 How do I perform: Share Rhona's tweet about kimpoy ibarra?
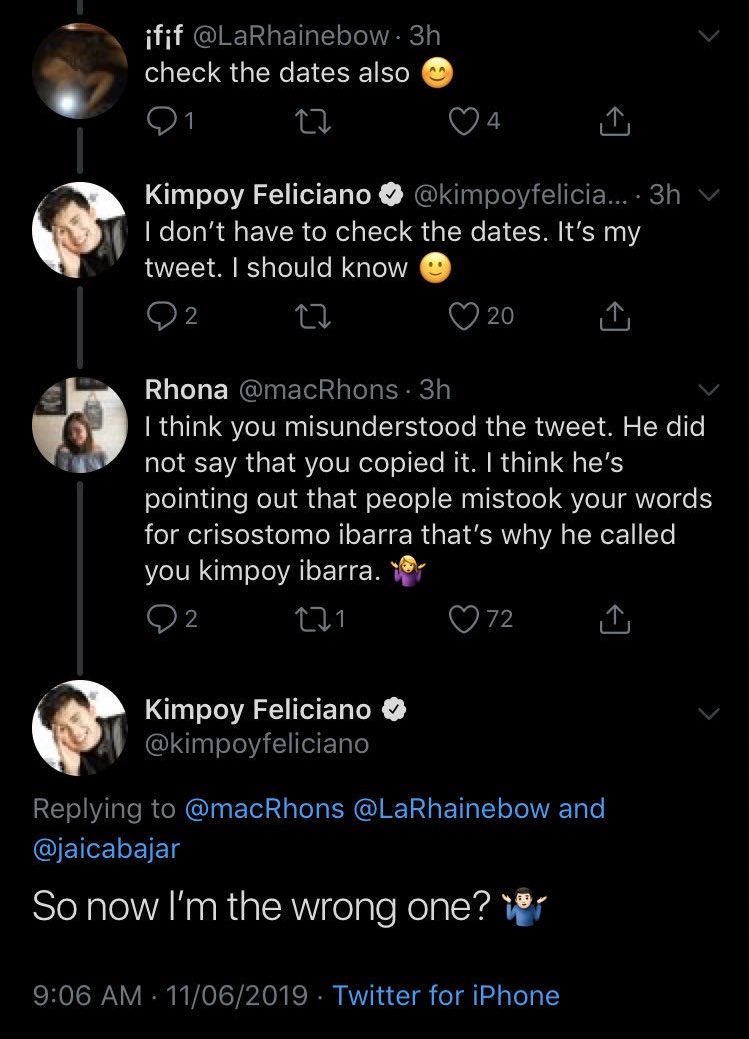[613, 620]
